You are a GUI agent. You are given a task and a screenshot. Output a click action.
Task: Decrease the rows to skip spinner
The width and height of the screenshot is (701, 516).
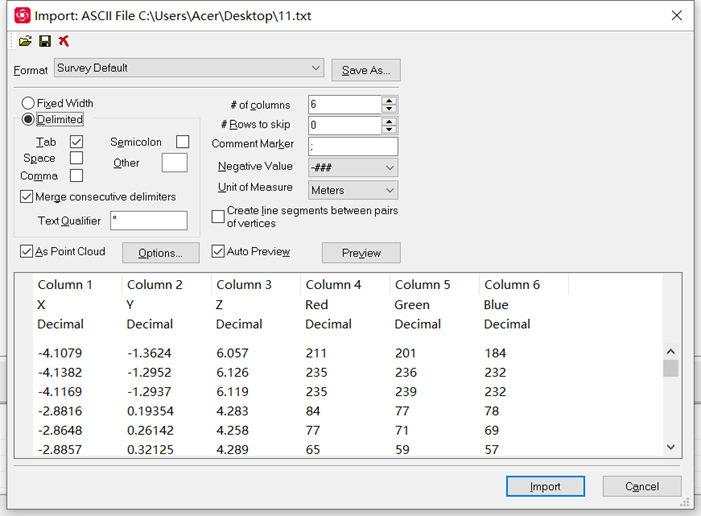tap(389, 130)
